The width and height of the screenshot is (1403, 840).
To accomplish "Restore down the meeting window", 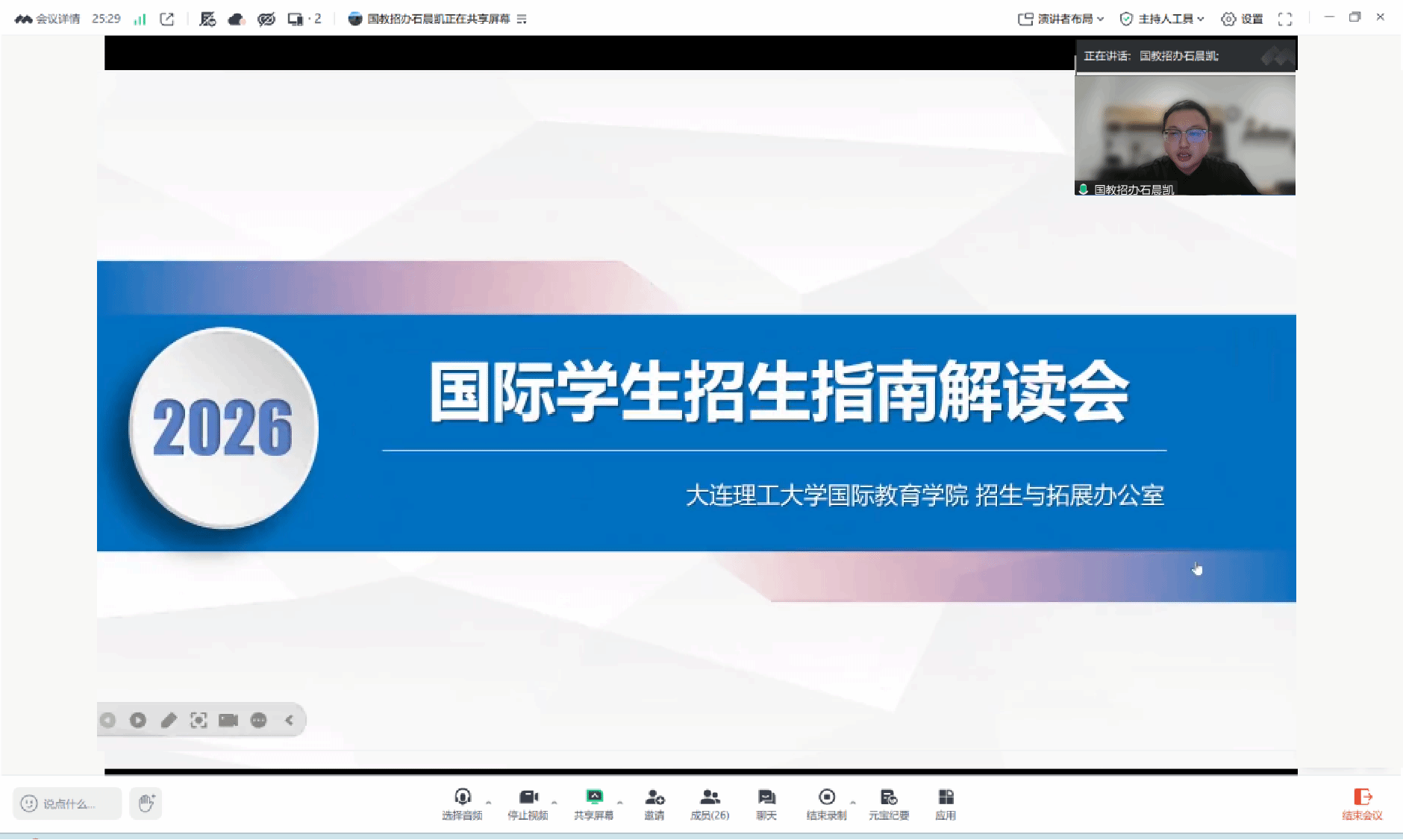I will [1355, 17].
